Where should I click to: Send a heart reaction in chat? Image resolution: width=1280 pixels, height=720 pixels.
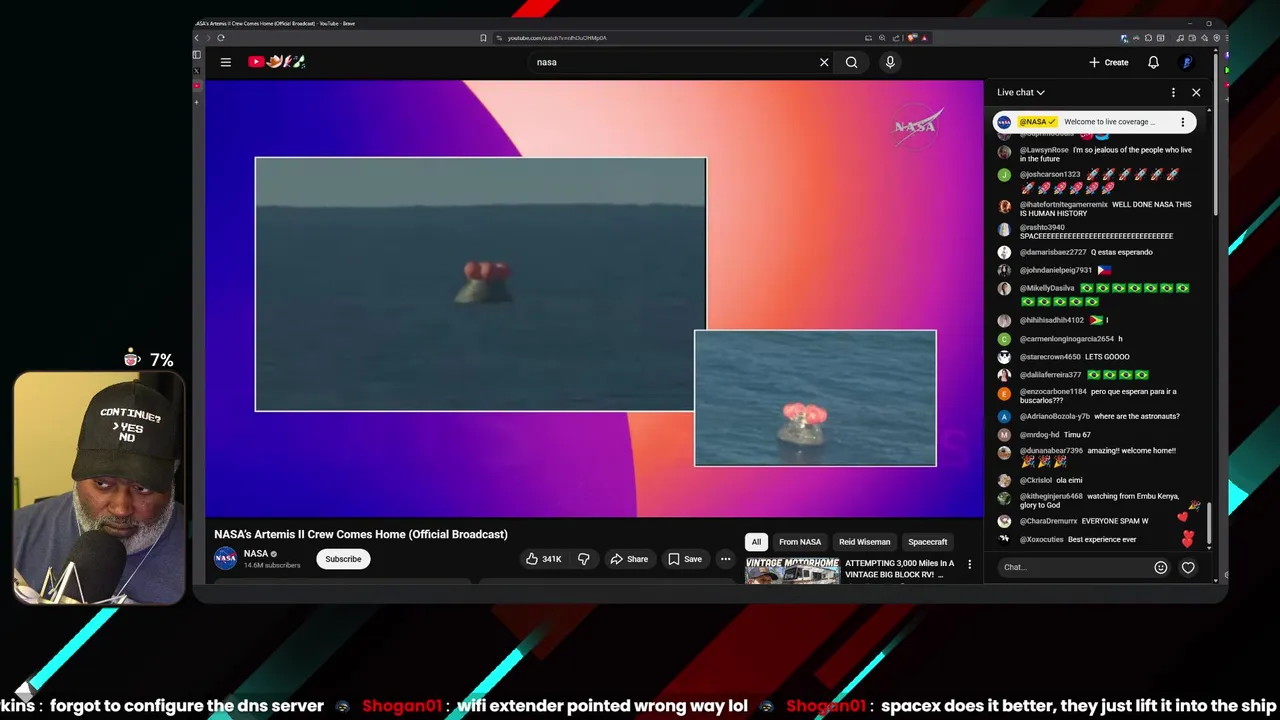click(1188, 567)
